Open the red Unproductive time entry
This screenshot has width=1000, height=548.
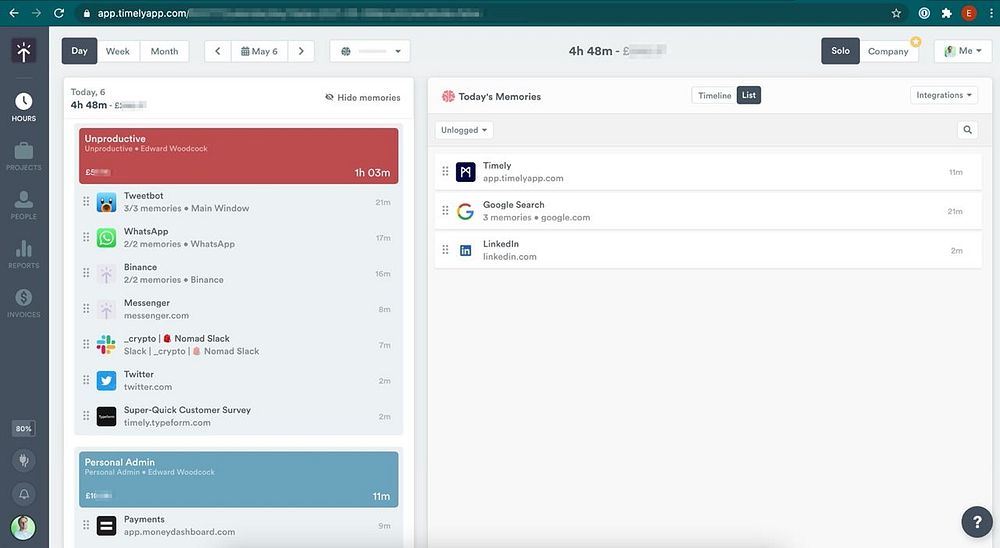(239, 156)
